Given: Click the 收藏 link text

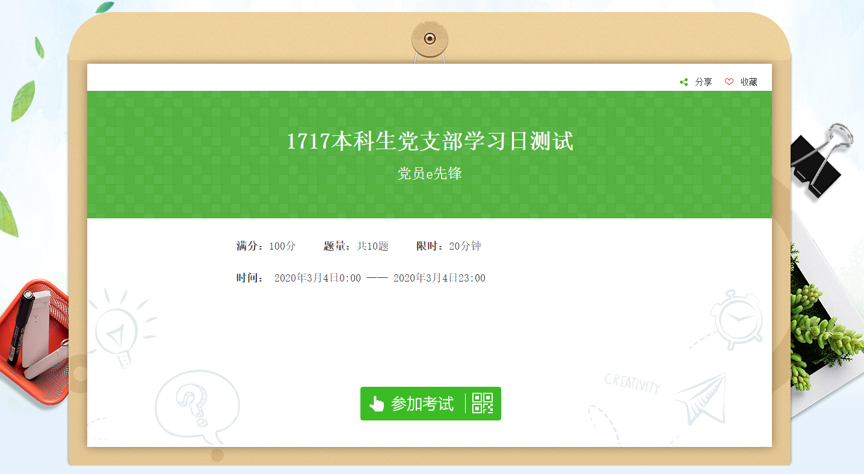Looking at the screenshot, I should 749,82.
